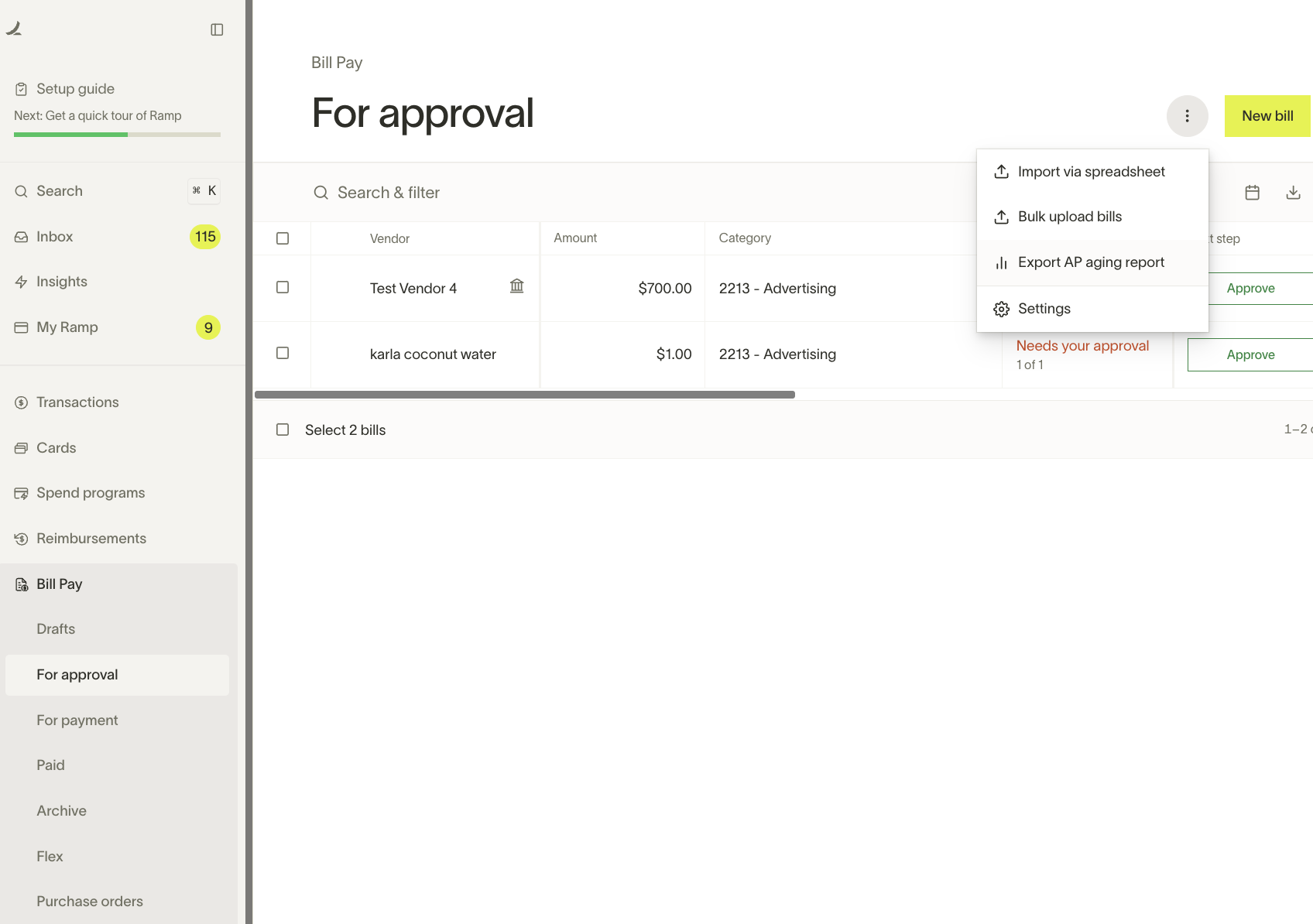Viewport: 1313px width, 924px height.
Task: Open the Cards section
Action: pos(56,448)
